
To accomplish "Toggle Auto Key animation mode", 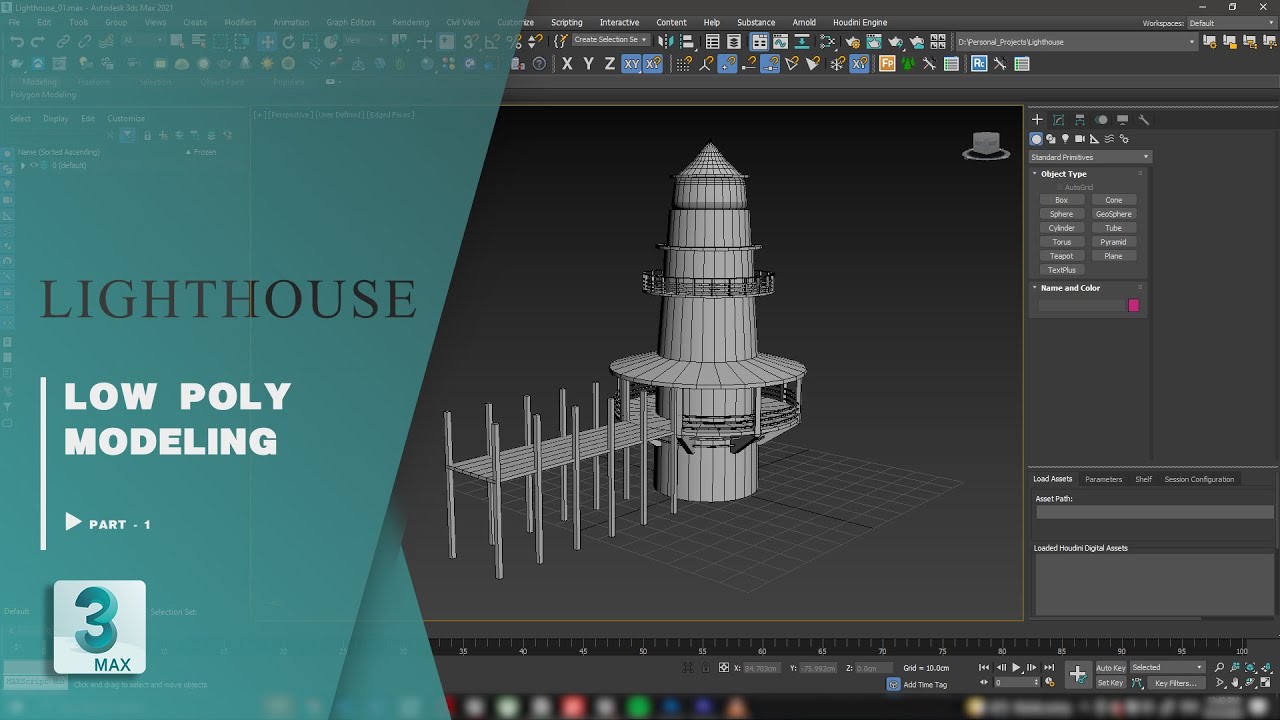I will pyautogui.click(x=1111, y=668).
